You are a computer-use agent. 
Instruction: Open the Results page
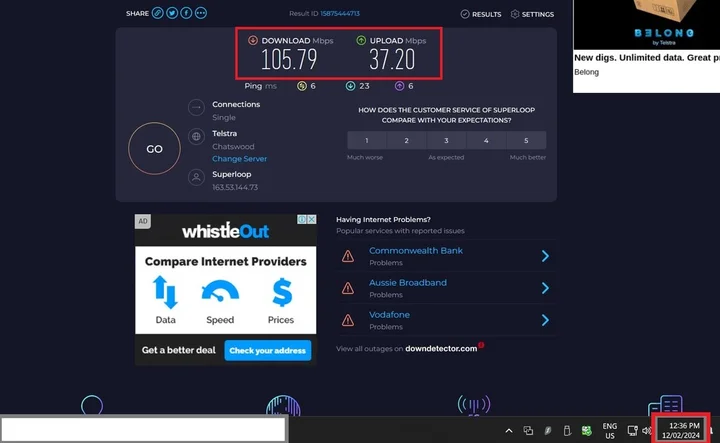coord(481,15)
